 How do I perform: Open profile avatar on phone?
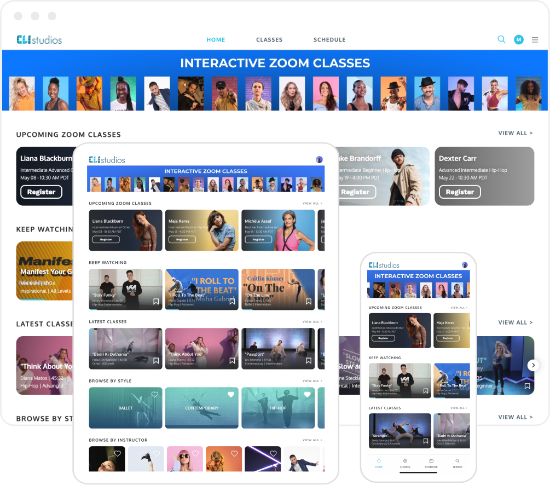tap(465, 265)
